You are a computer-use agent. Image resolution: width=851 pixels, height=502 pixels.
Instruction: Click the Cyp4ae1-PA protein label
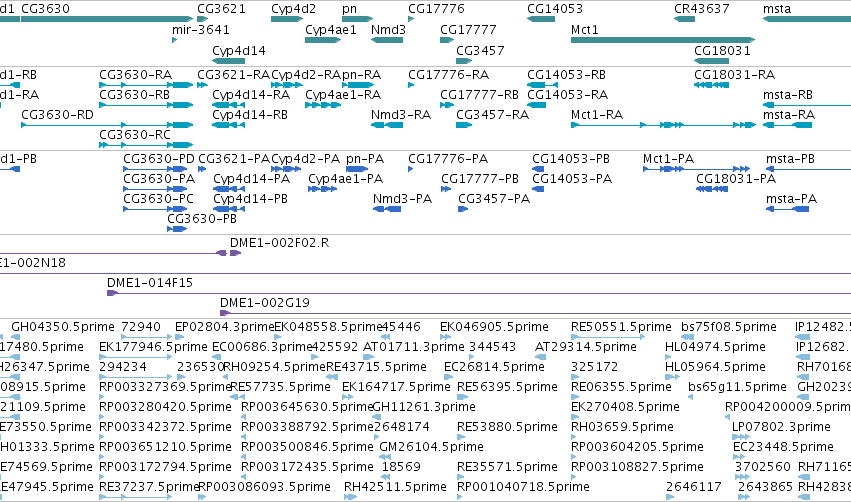click(345, 179)
